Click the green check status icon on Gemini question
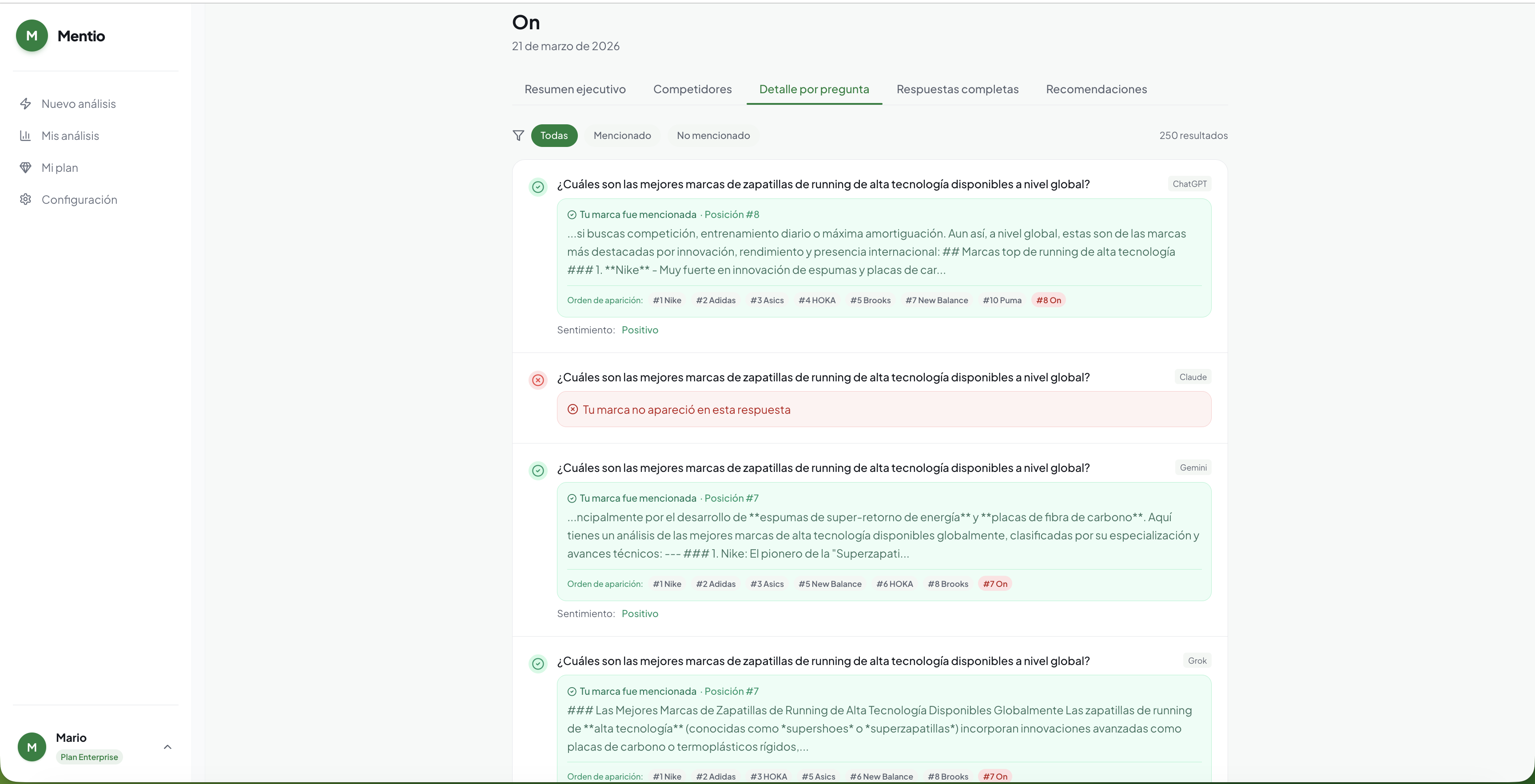Image resolution: width=1535 pixels, height=784 pixels. tap(538, 471)
